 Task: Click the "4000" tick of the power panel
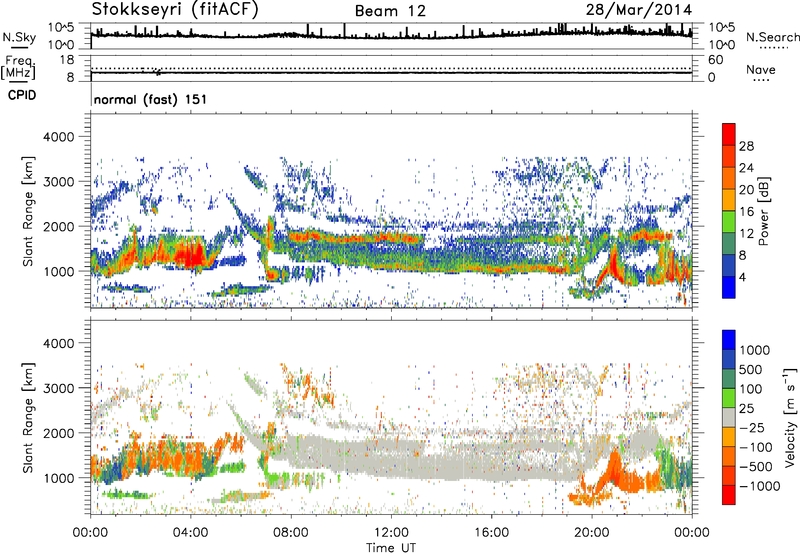tap(58, 137)
